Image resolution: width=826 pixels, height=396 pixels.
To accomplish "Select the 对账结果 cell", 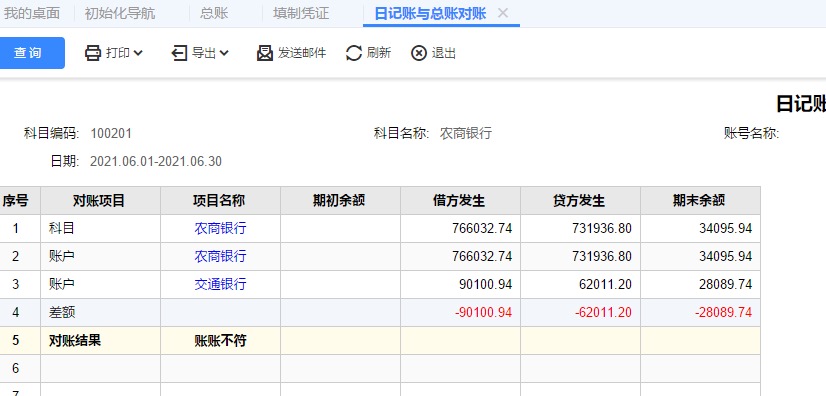I will point(101,341).
